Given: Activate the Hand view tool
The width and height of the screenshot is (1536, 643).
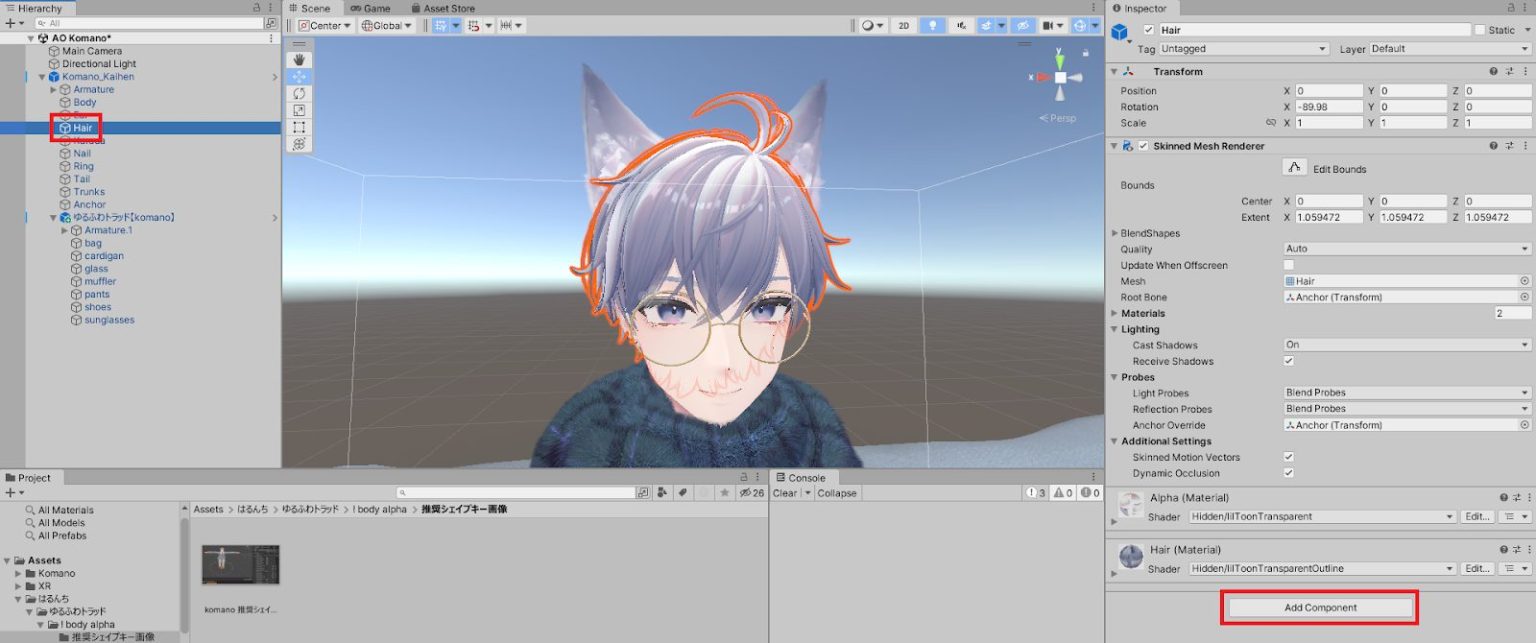Looking at the screenshot, I should 298,59.
